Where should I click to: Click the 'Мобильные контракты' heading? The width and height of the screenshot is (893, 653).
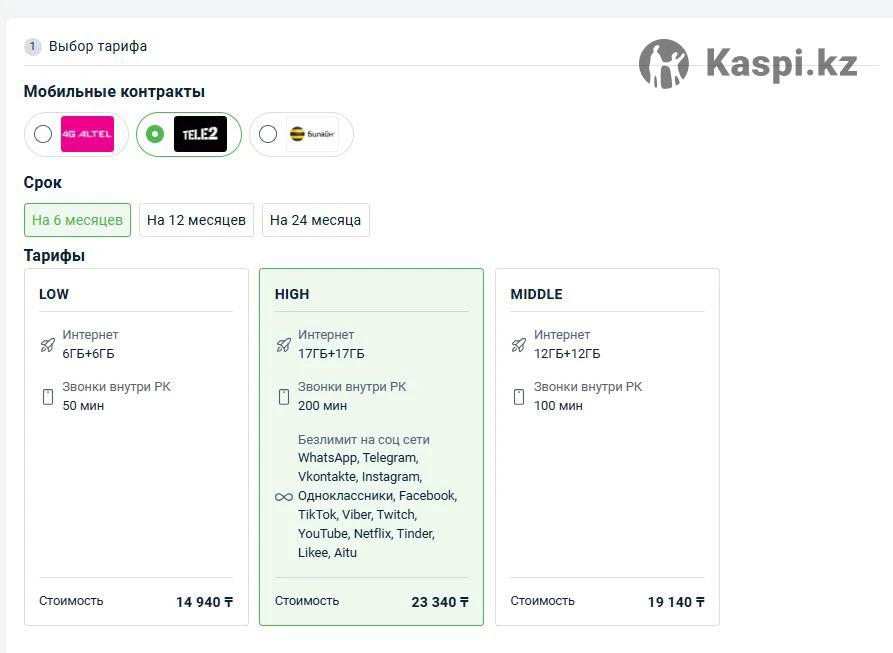click(x=114, y=92)
